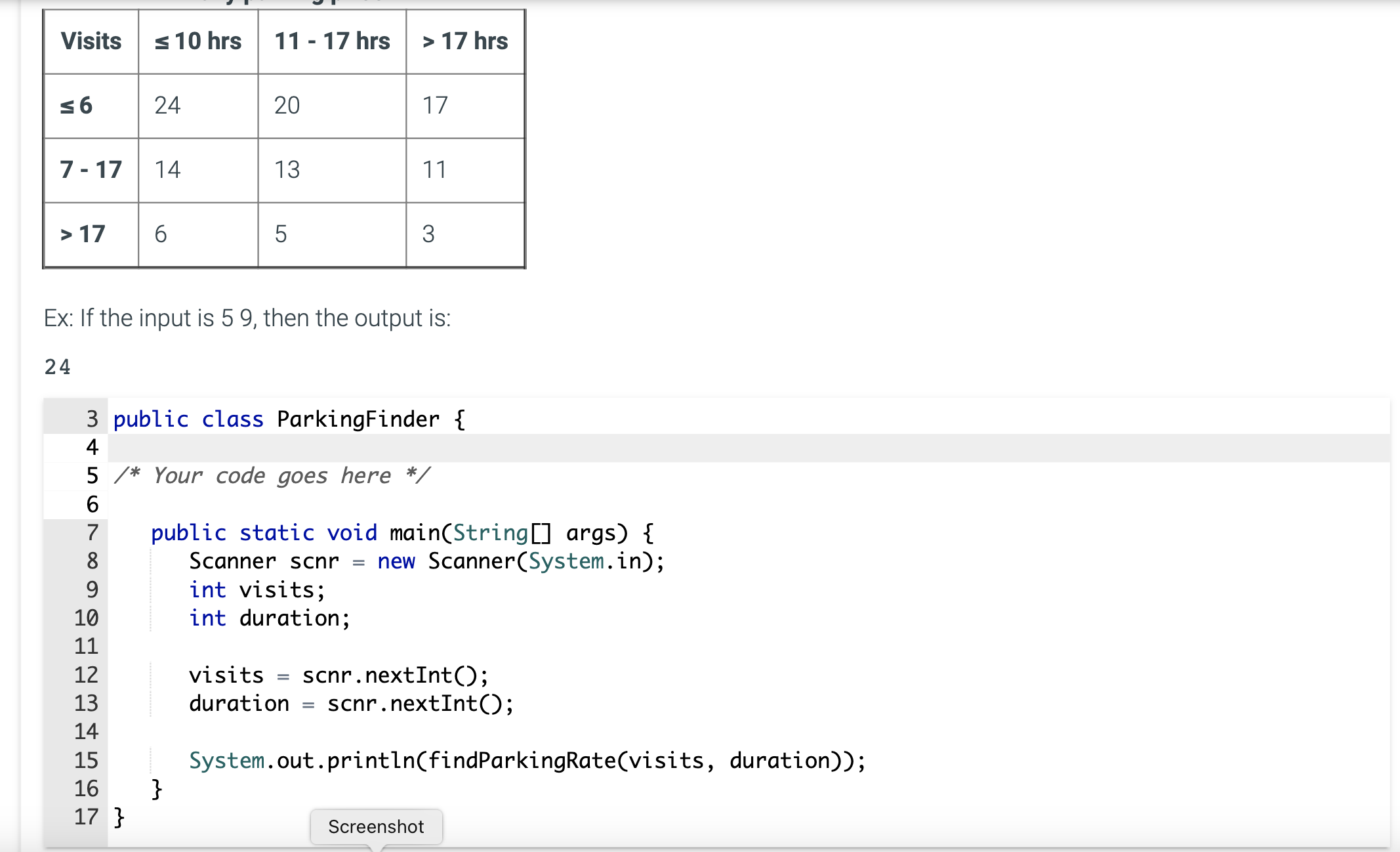The width and height of the screenshot is (1400, 852).
Task: Click line number 3 in the gutter
Action: click(x=92, y=419)
